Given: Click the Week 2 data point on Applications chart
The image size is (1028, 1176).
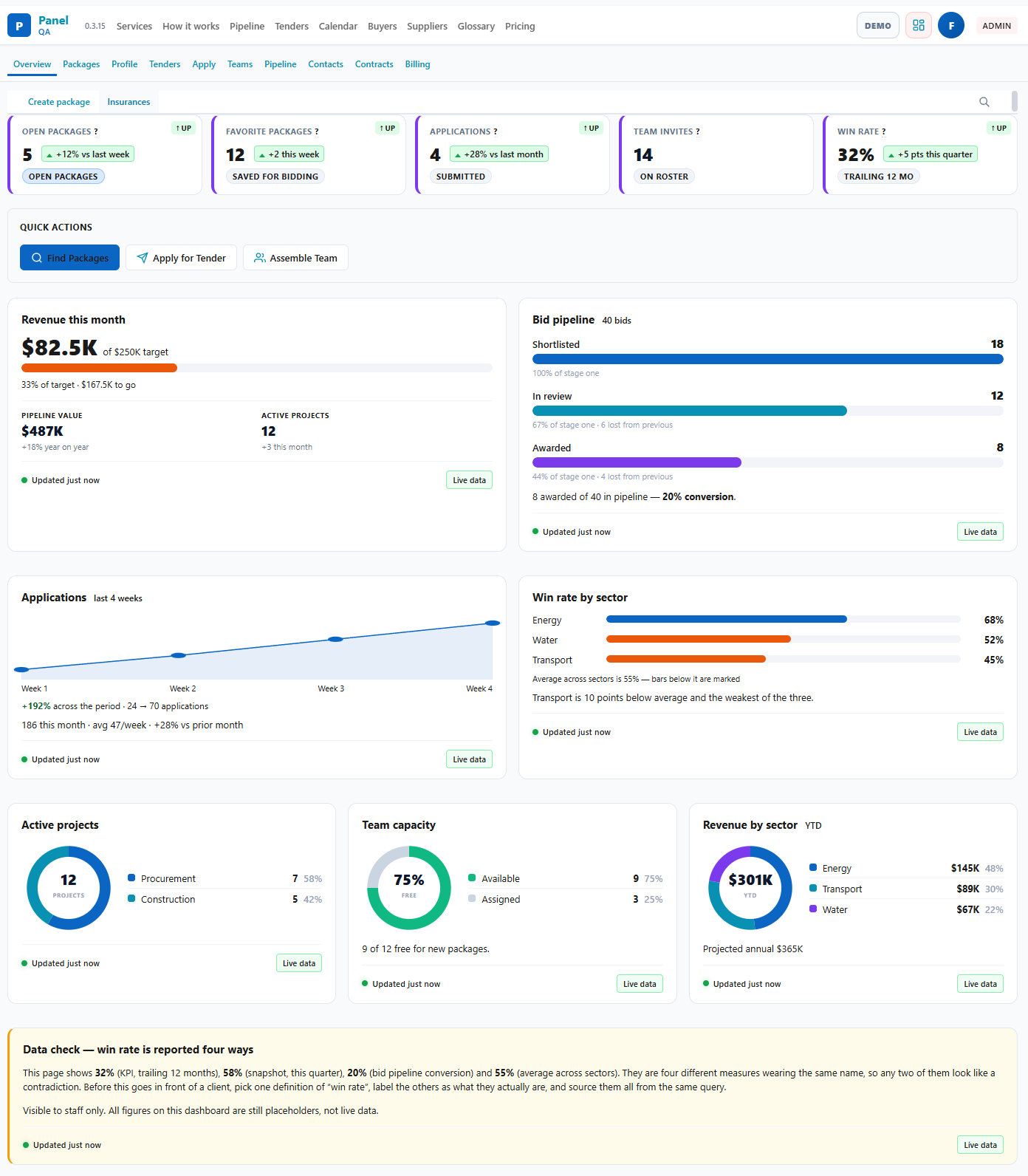Looking at the screenshot, I should (178, 655).
